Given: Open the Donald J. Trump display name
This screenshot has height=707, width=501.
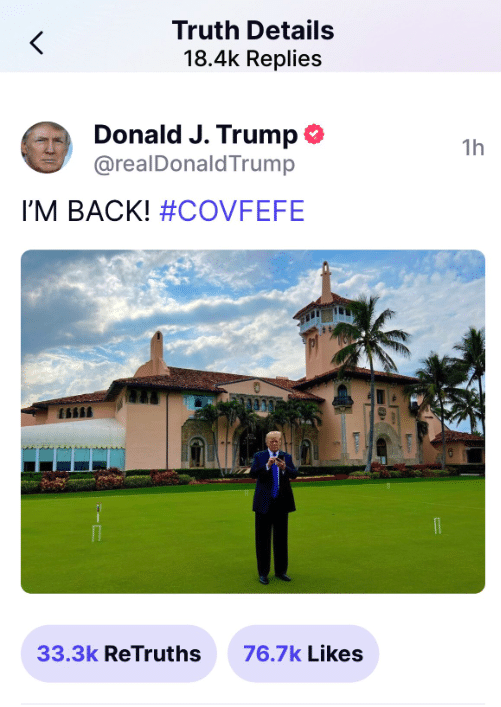Looking at the screenshot, I should pos(195,134).
